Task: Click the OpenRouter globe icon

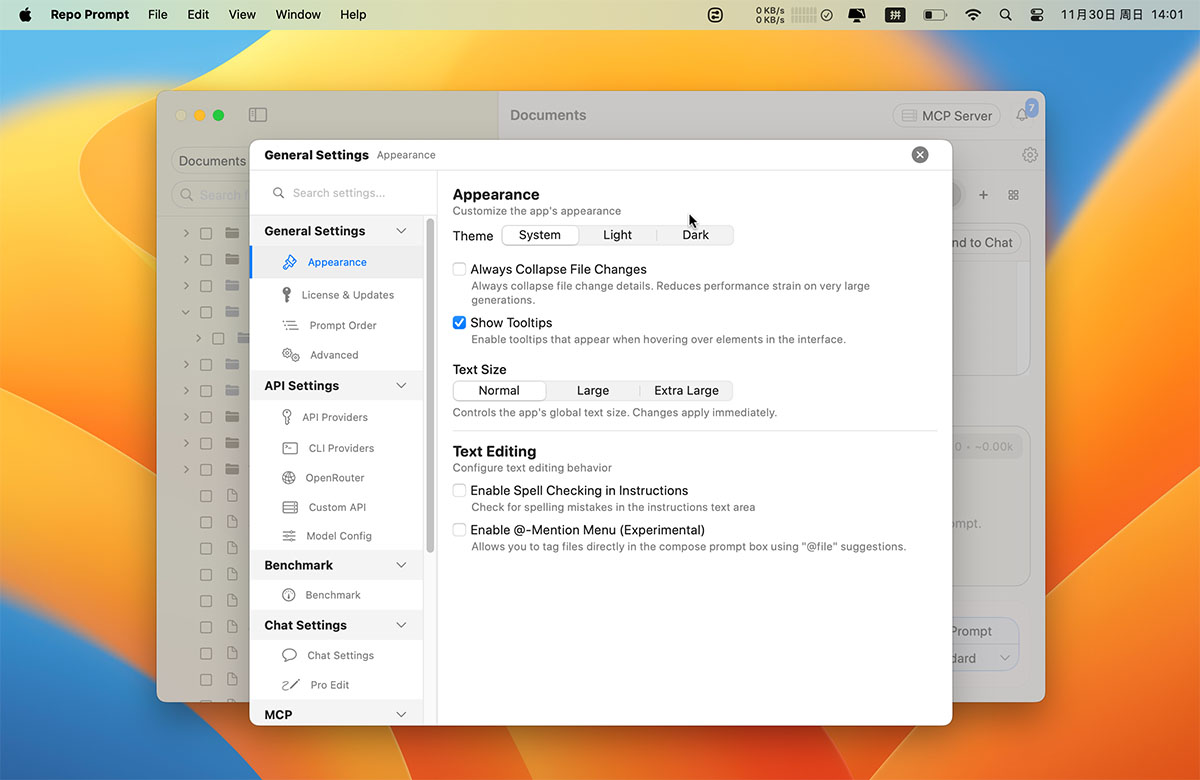Action: (x=289, y=478)
